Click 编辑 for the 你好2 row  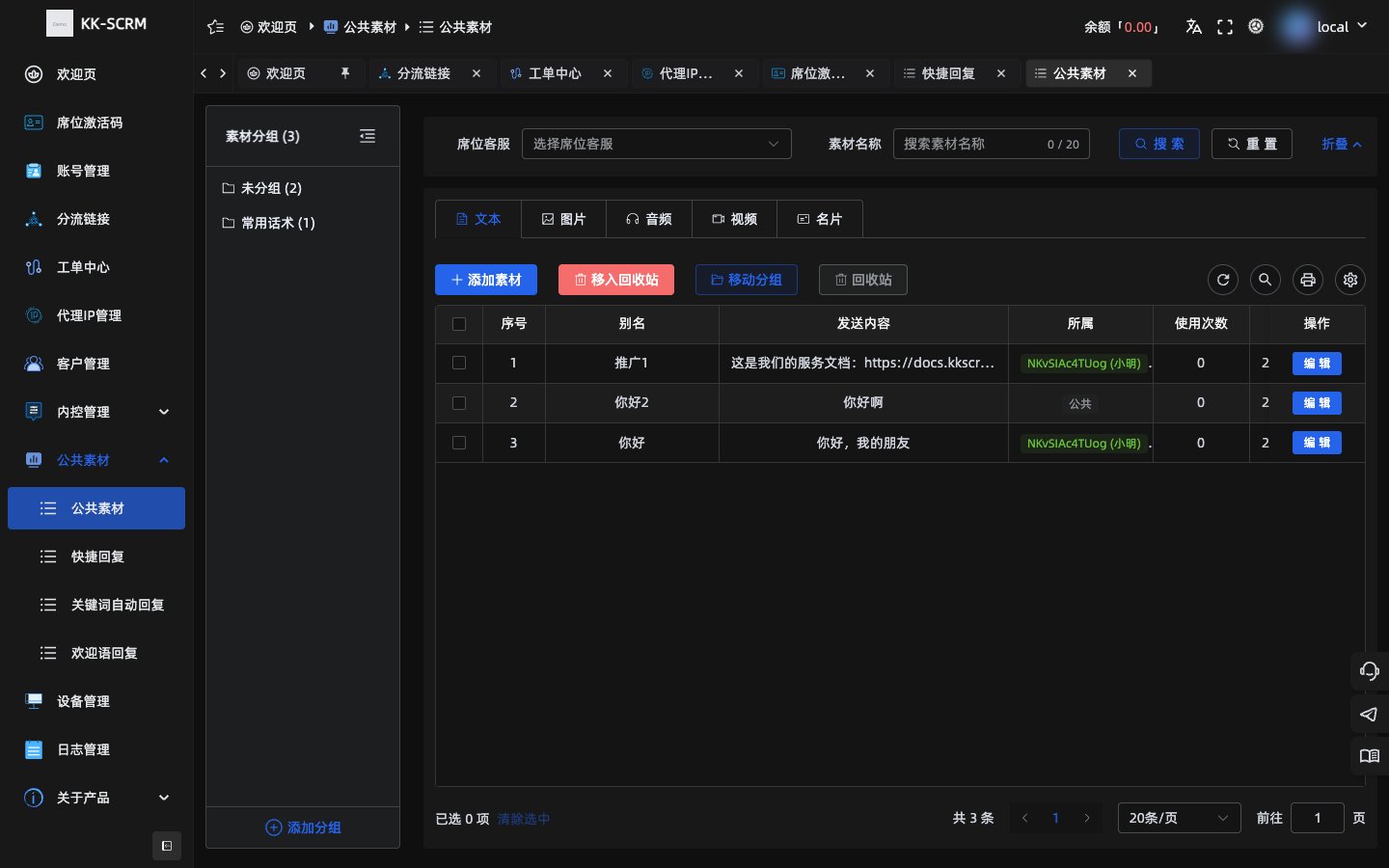click(1317, 403)
